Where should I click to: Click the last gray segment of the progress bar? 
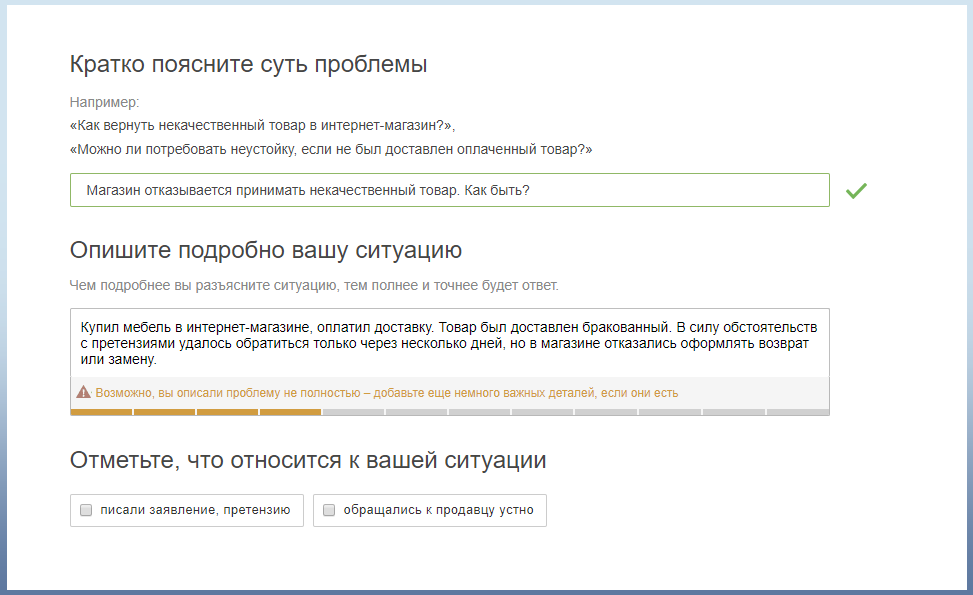(797, 412)
